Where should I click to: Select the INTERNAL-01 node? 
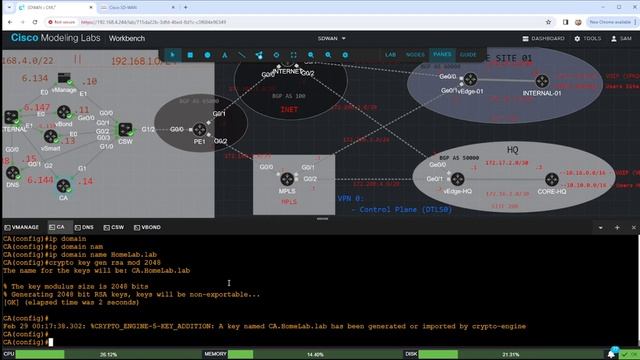542,81
